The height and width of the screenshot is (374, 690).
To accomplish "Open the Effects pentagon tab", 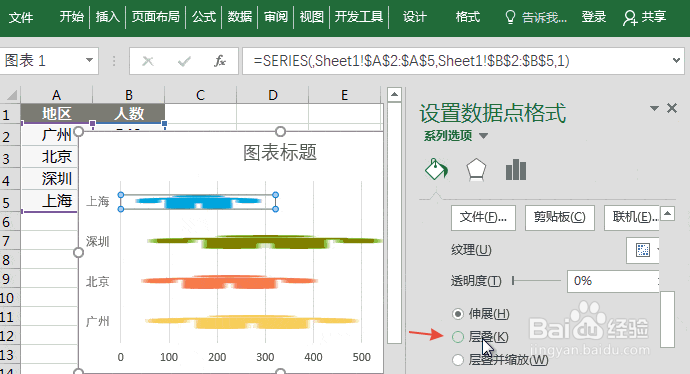I will (476, 170).
